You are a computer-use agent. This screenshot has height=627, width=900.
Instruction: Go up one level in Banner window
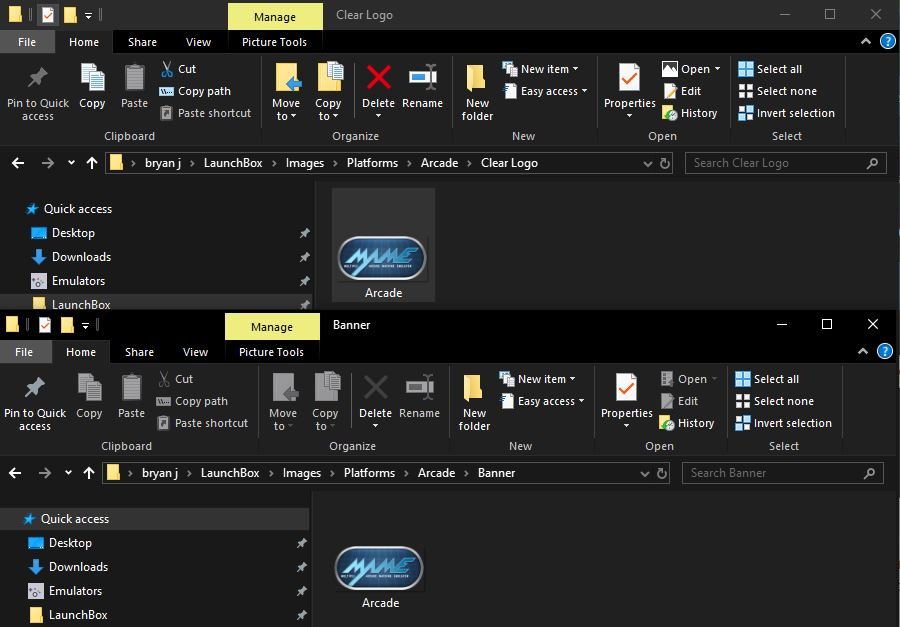tap(89, 473)
